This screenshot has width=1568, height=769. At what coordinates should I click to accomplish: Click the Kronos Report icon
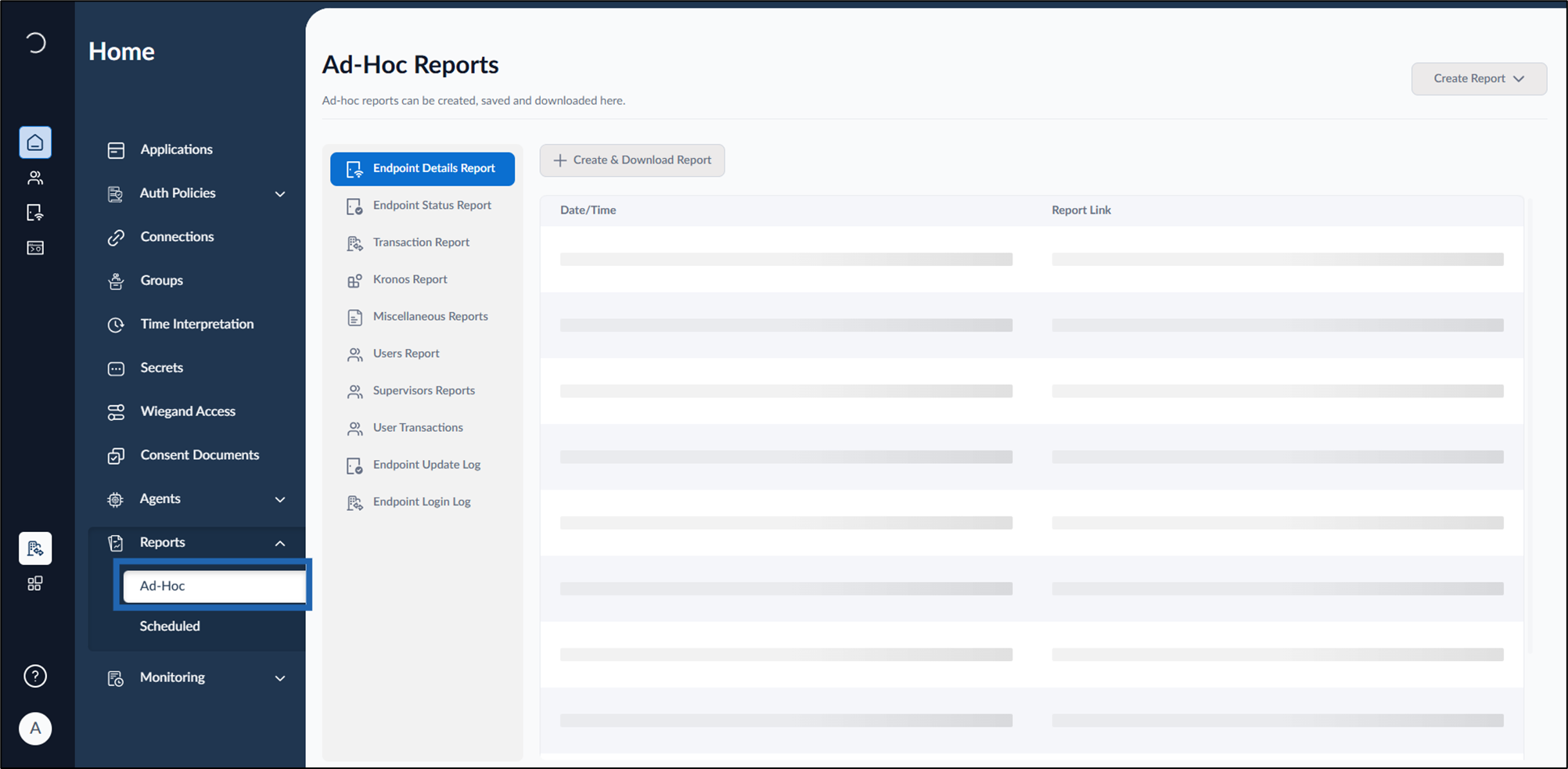click(354, 280)
